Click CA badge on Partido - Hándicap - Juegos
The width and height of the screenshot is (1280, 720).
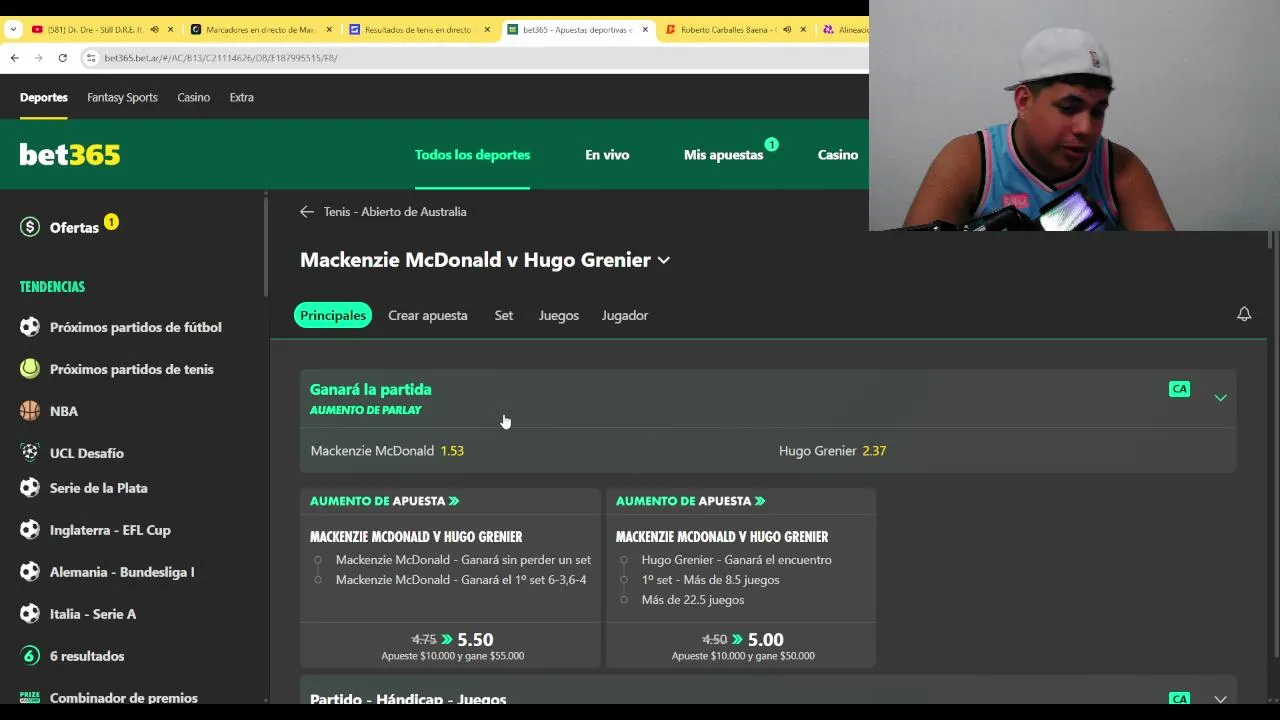click(1180, 699)
